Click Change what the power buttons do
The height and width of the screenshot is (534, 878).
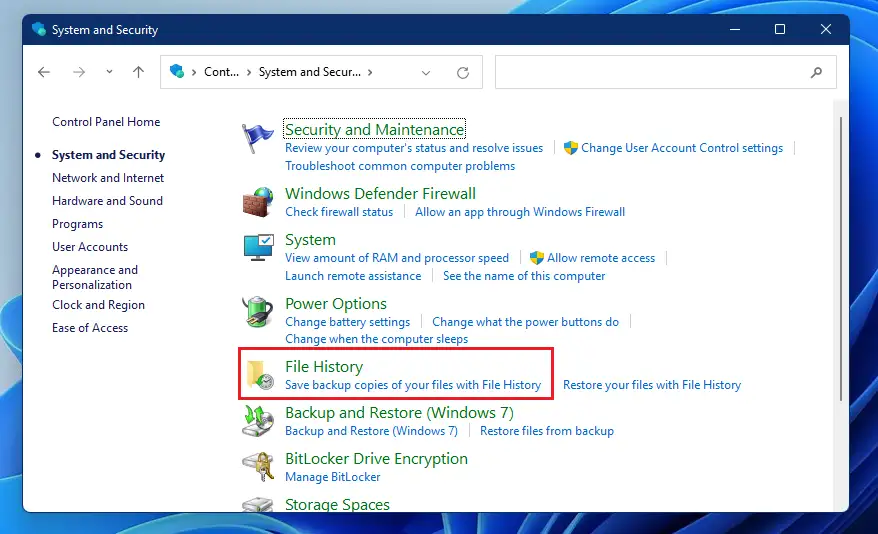coord(525,322)
